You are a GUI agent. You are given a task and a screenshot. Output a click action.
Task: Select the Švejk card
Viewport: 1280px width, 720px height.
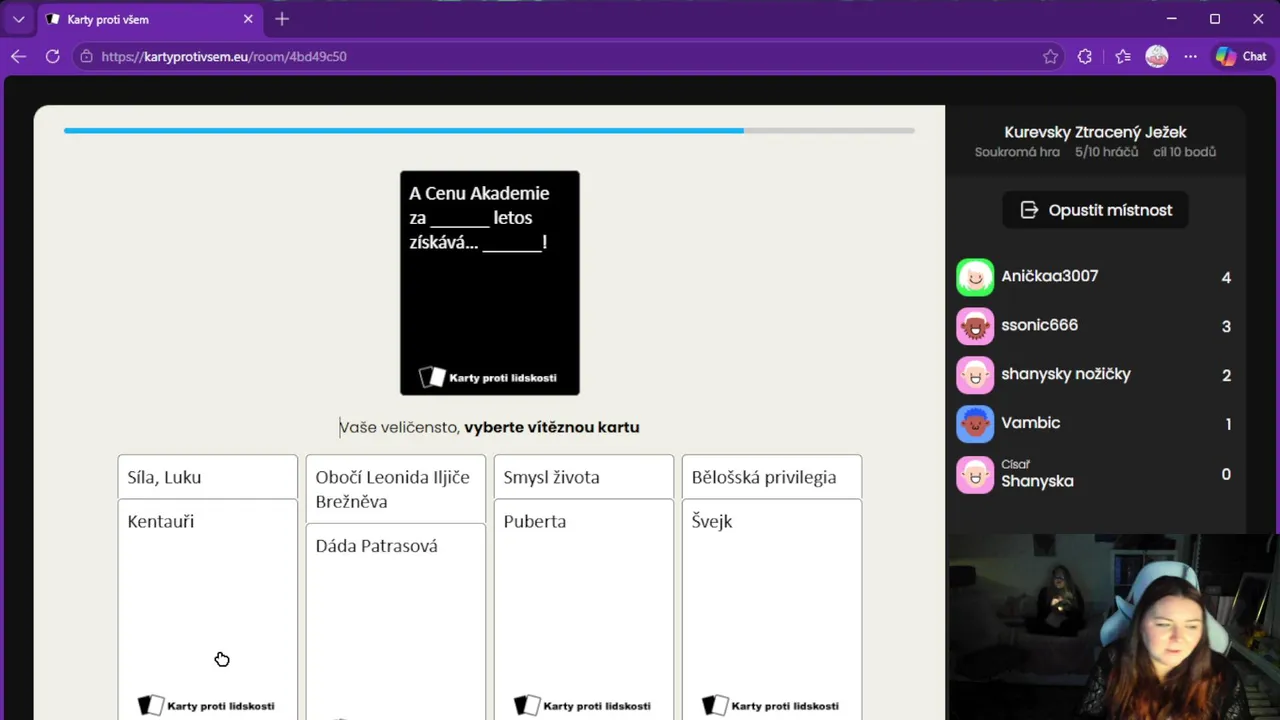(772, 610)
